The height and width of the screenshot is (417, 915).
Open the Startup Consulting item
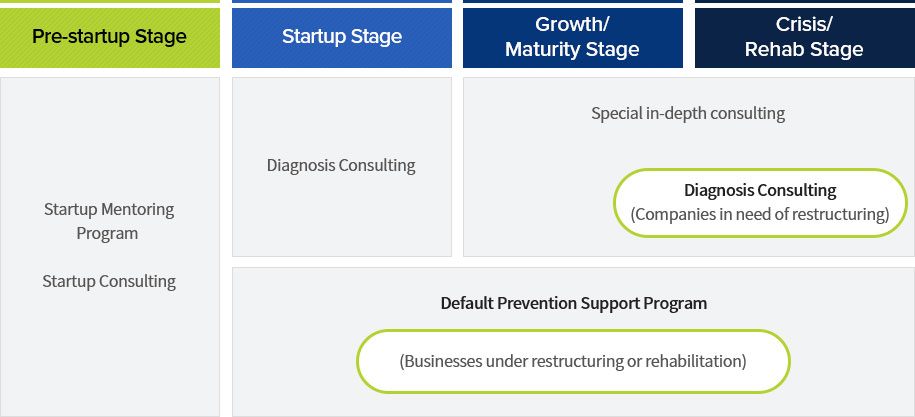(109, 281)
